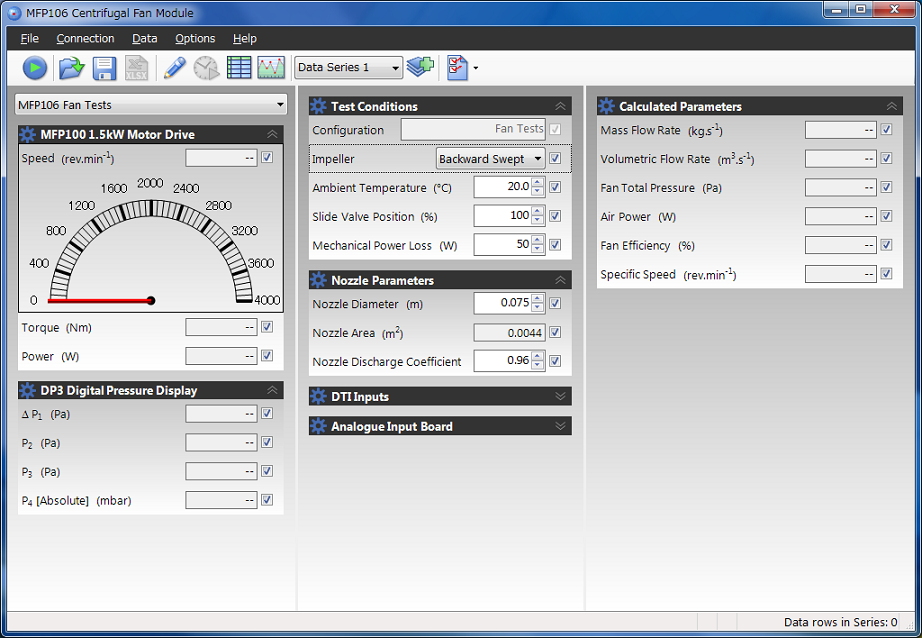The width and height of the screenshot is (922, 638).
Task: Collapse the Calculated Parameters panel
Action: pos(892,106)
